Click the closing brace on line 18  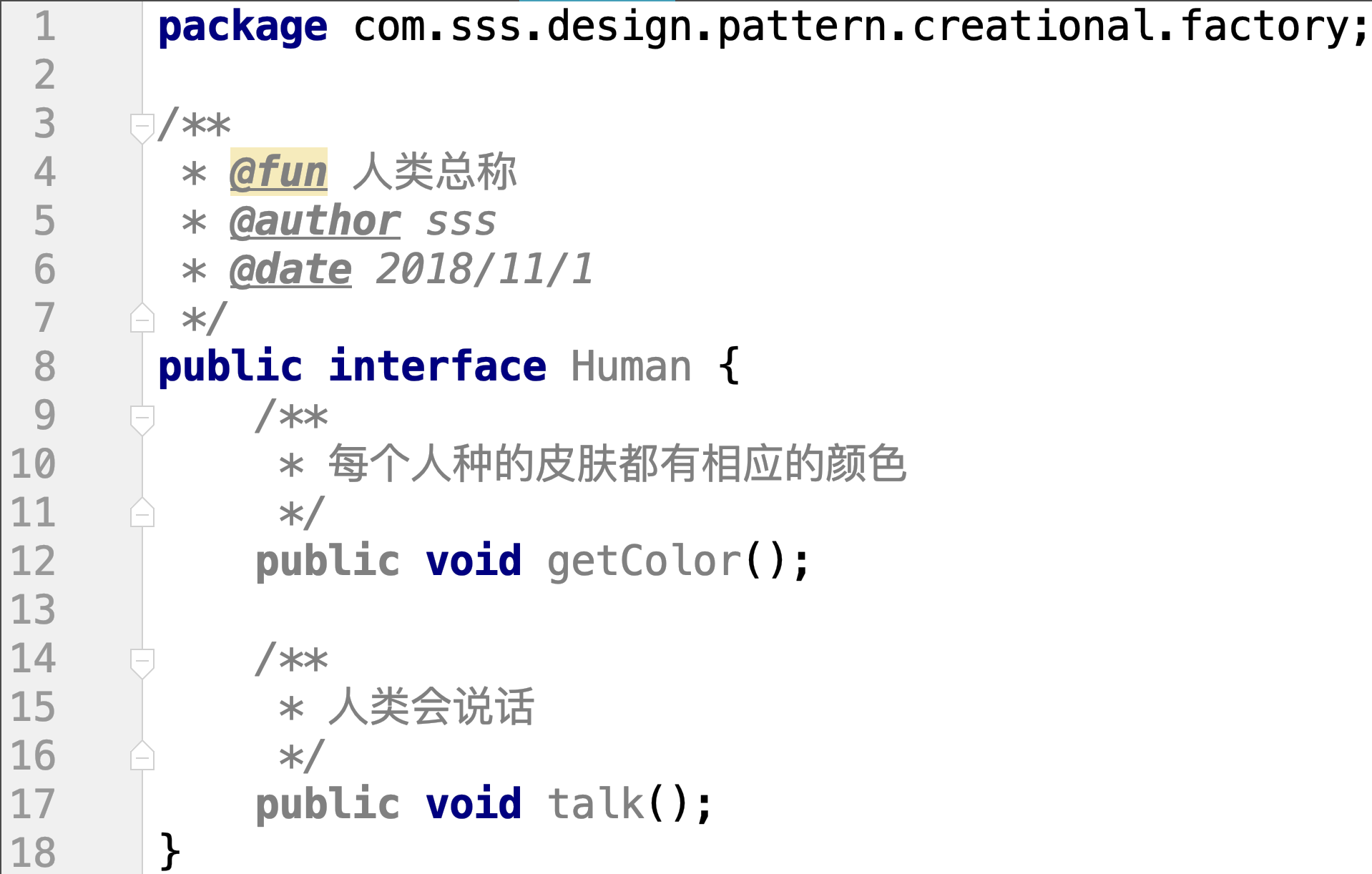[x=170, y=852]
